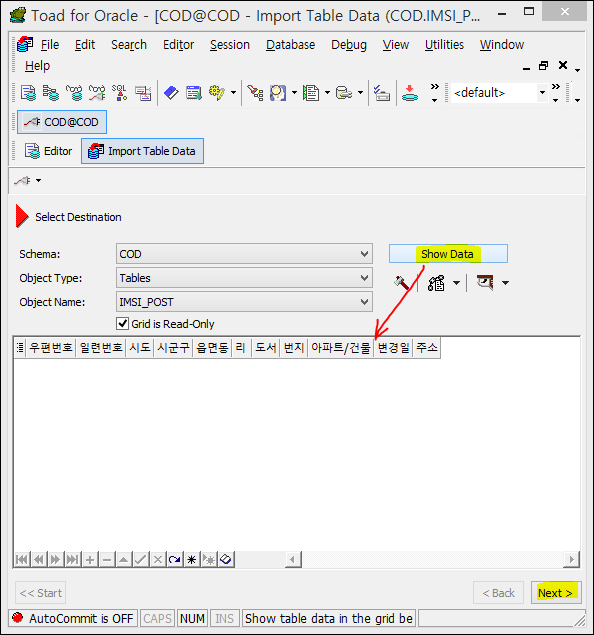The height and width of the screenshot is (635, 594).
Task: Click the plus insert record icon
Action: pyautogui.click(x=90, y=560)
